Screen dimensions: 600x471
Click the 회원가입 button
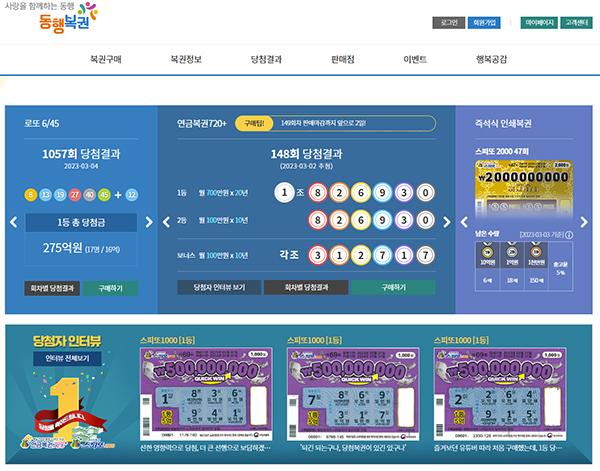(x=484, y=23)
